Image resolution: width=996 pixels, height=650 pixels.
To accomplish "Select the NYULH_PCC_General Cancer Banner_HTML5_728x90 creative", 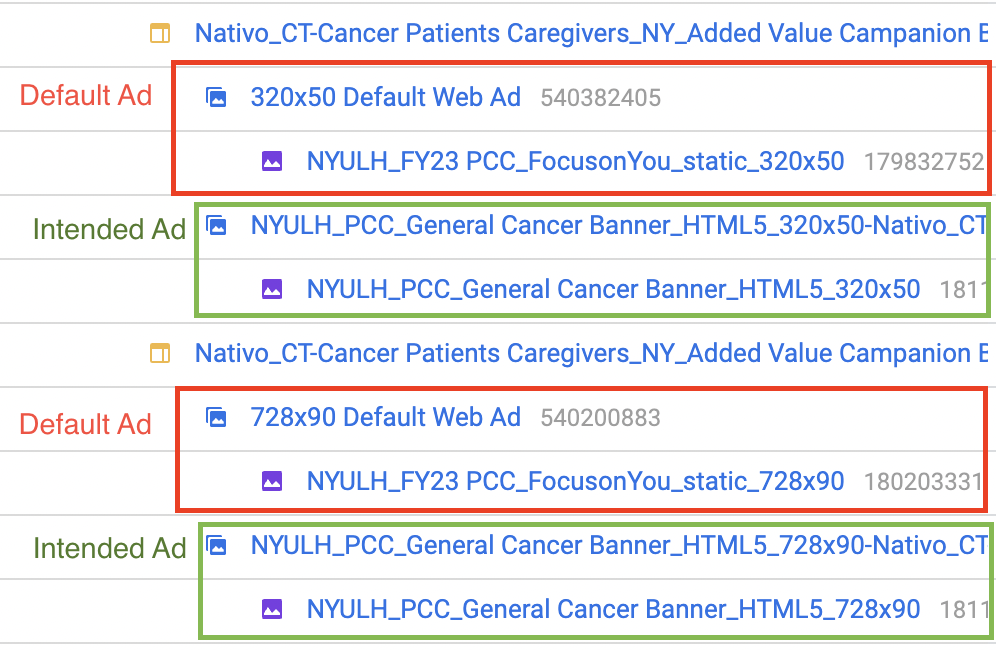I will [613, 609].
